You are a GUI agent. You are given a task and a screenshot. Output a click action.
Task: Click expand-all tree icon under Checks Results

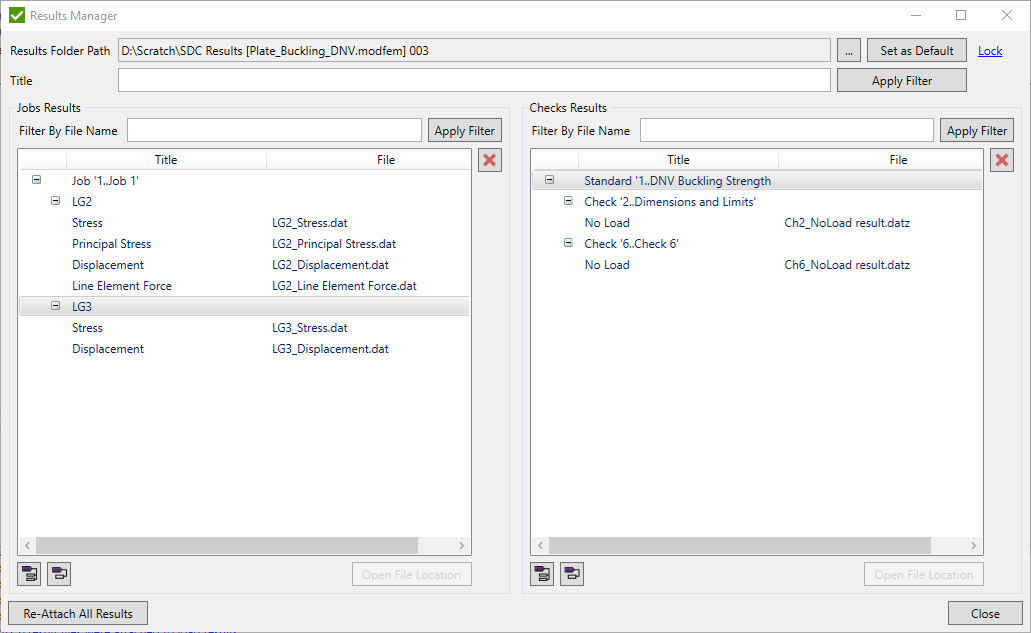[x=542, y=574]
